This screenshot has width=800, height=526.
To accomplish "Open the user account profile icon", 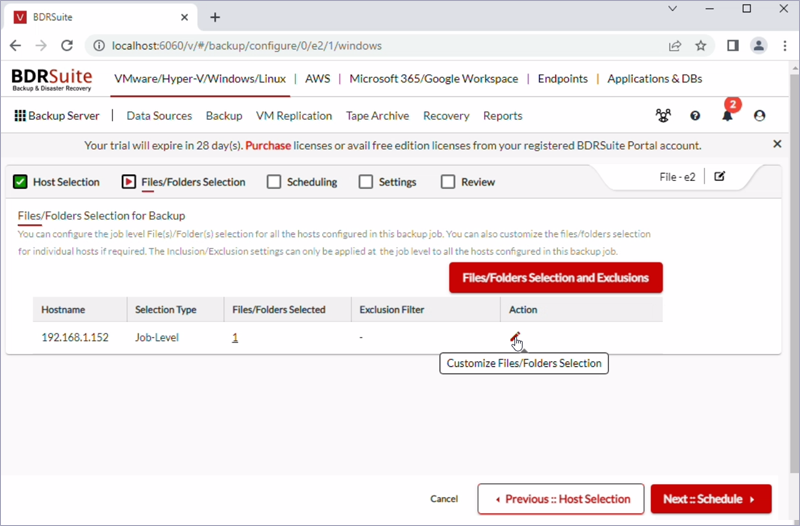I will [x=759, y=116].
